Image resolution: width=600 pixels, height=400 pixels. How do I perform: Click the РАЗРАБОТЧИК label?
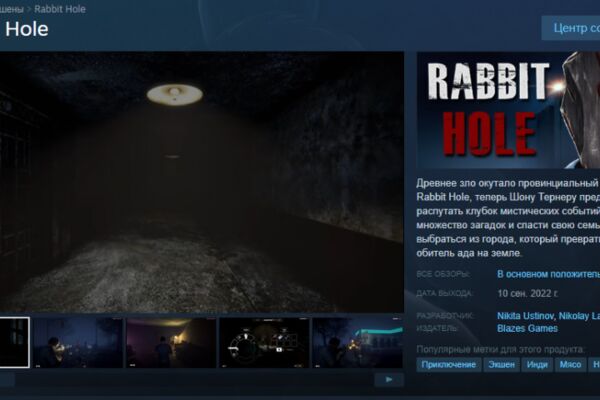click(x=445, y=316)
